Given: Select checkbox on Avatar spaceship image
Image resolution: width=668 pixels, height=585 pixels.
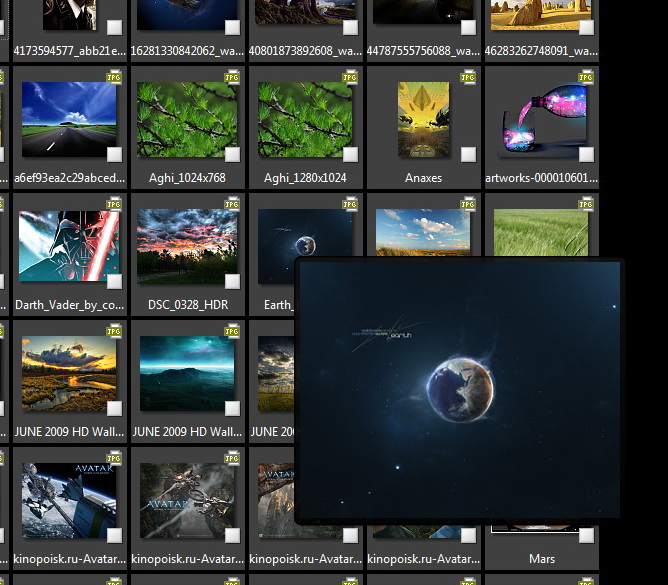Looking at the screenshot, I should pos(114,535).
